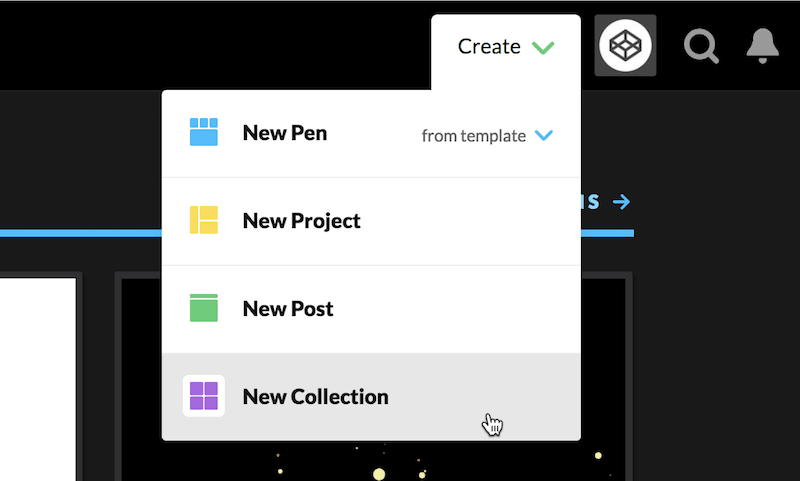Click the yellow New Project icon
800x481 pixels.
point(204,220)
